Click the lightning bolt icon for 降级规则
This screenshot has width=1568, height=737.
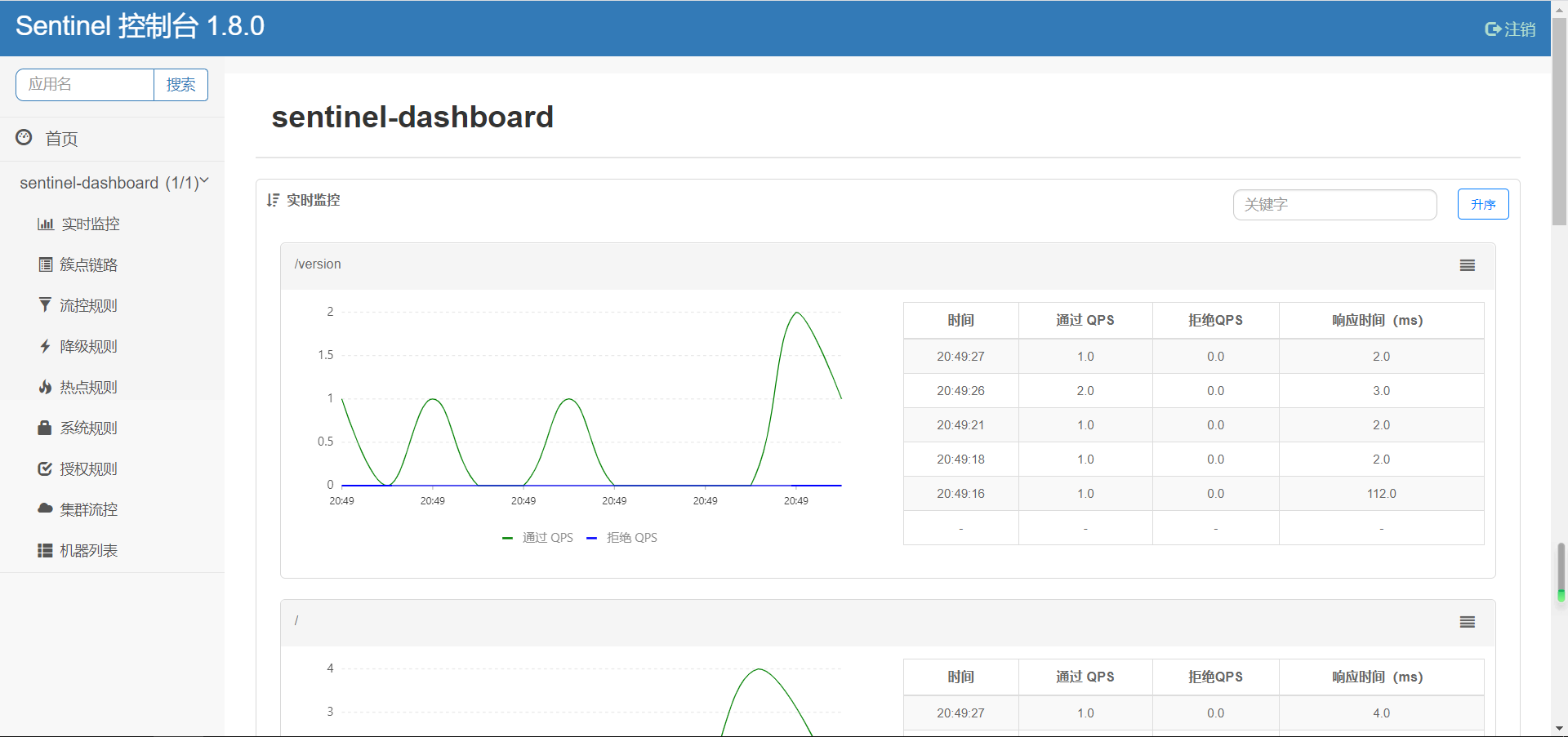tap(45, 346)
